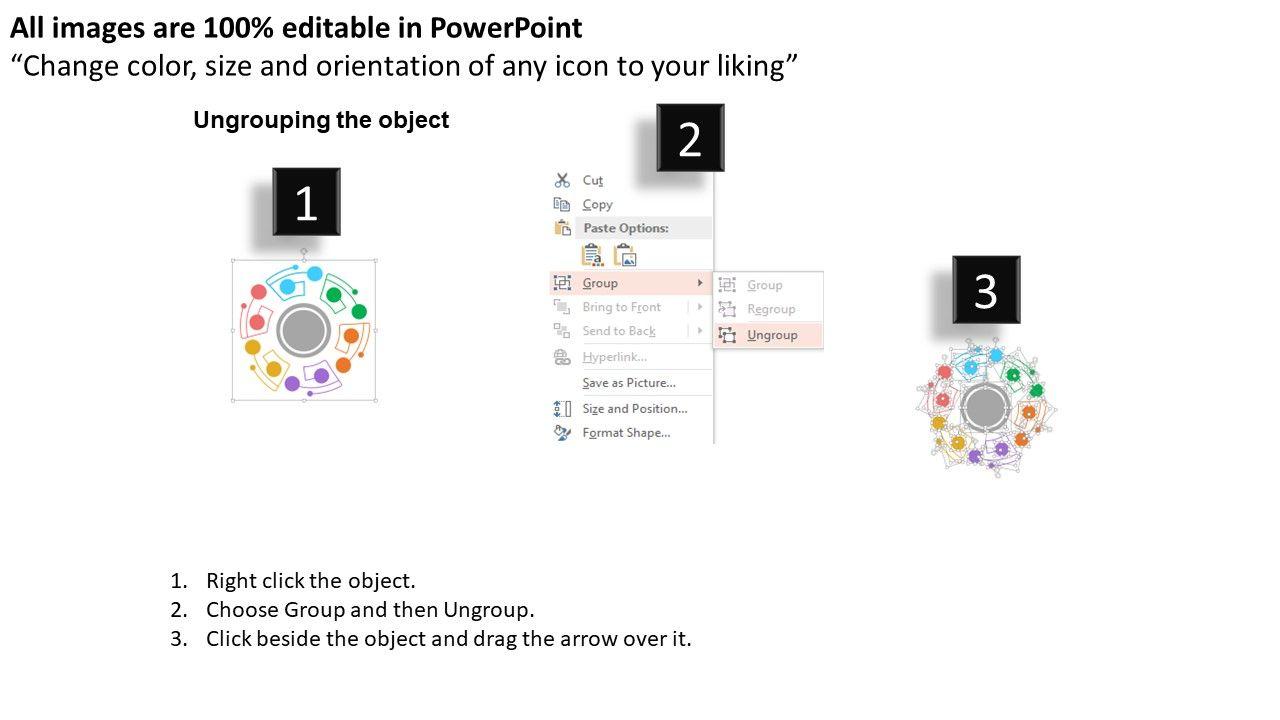Click the gray center circle of grouped diagram

tap(303, 331)
